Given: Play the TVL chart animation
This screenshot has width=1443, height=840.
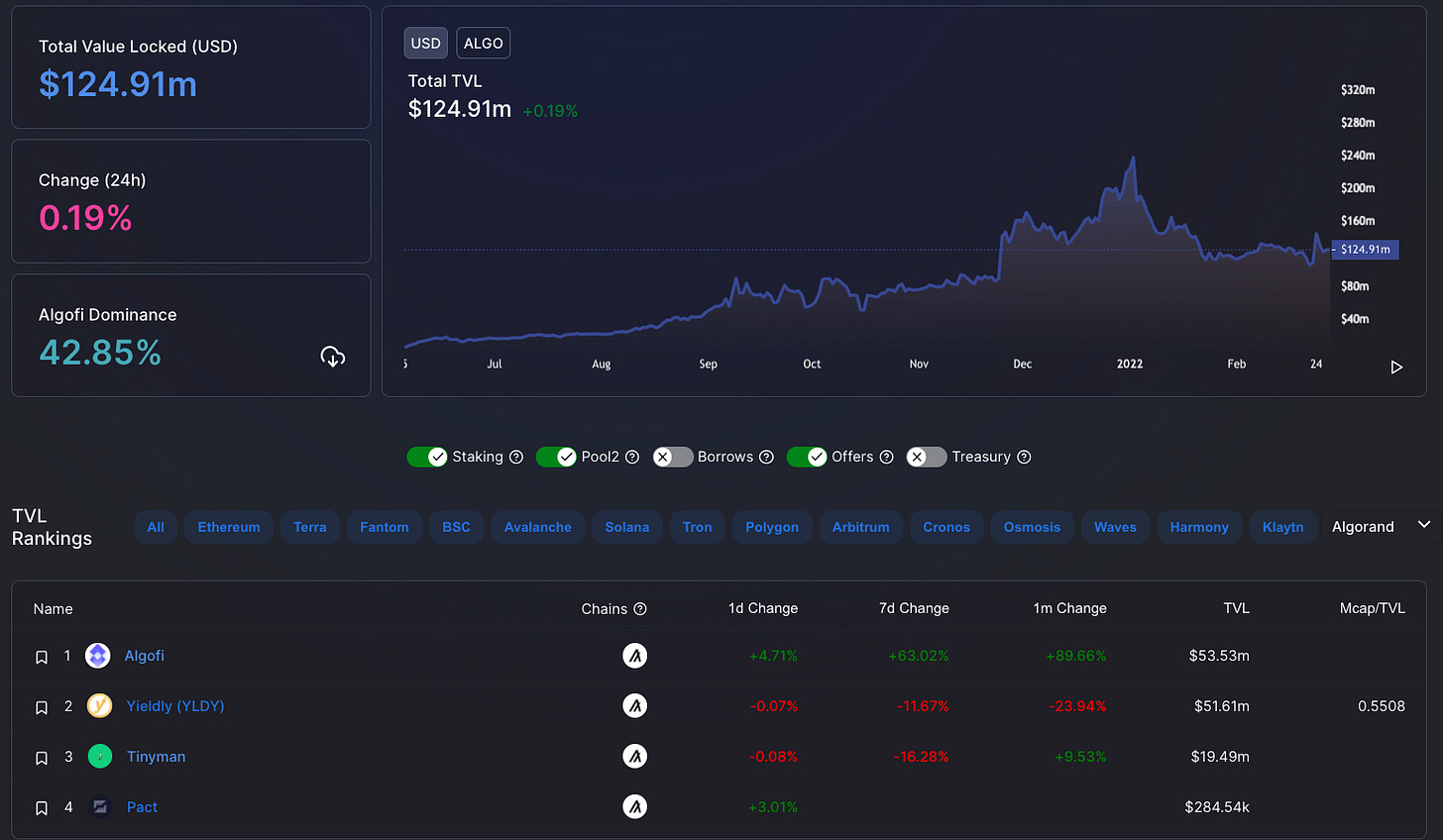Looking at the screenshot, I should (x=1396, y=367).
